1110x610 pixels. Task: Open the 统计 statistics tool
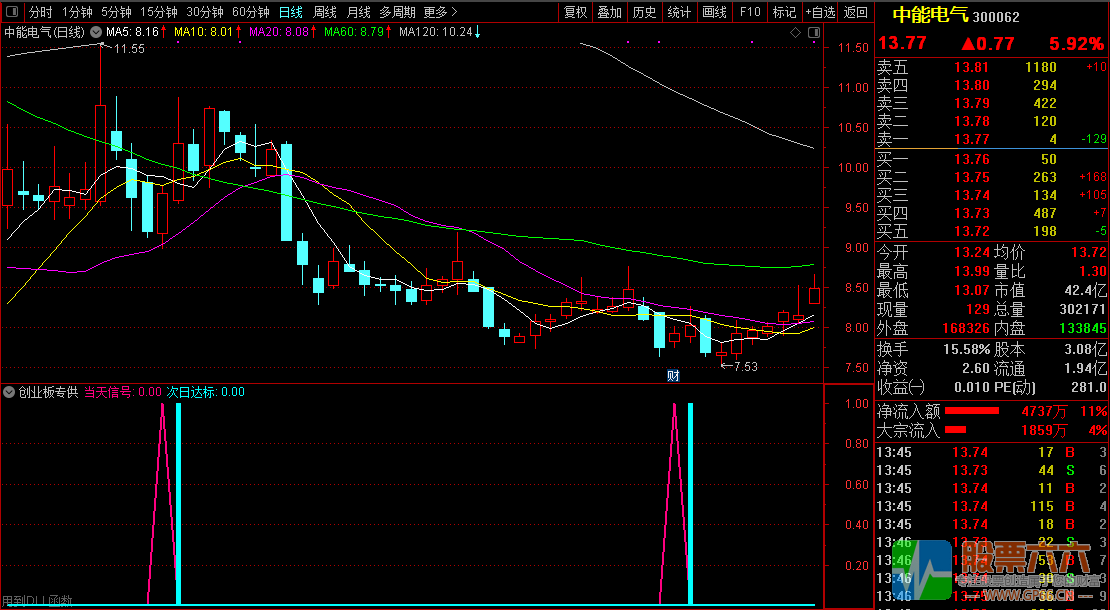click(679, 13)
